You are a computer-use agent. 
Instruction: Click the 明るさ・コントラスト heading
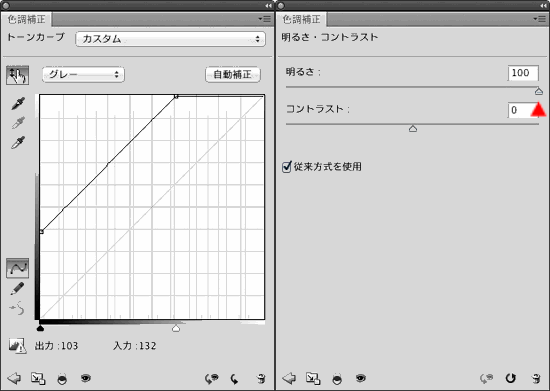tap(330, 37)
